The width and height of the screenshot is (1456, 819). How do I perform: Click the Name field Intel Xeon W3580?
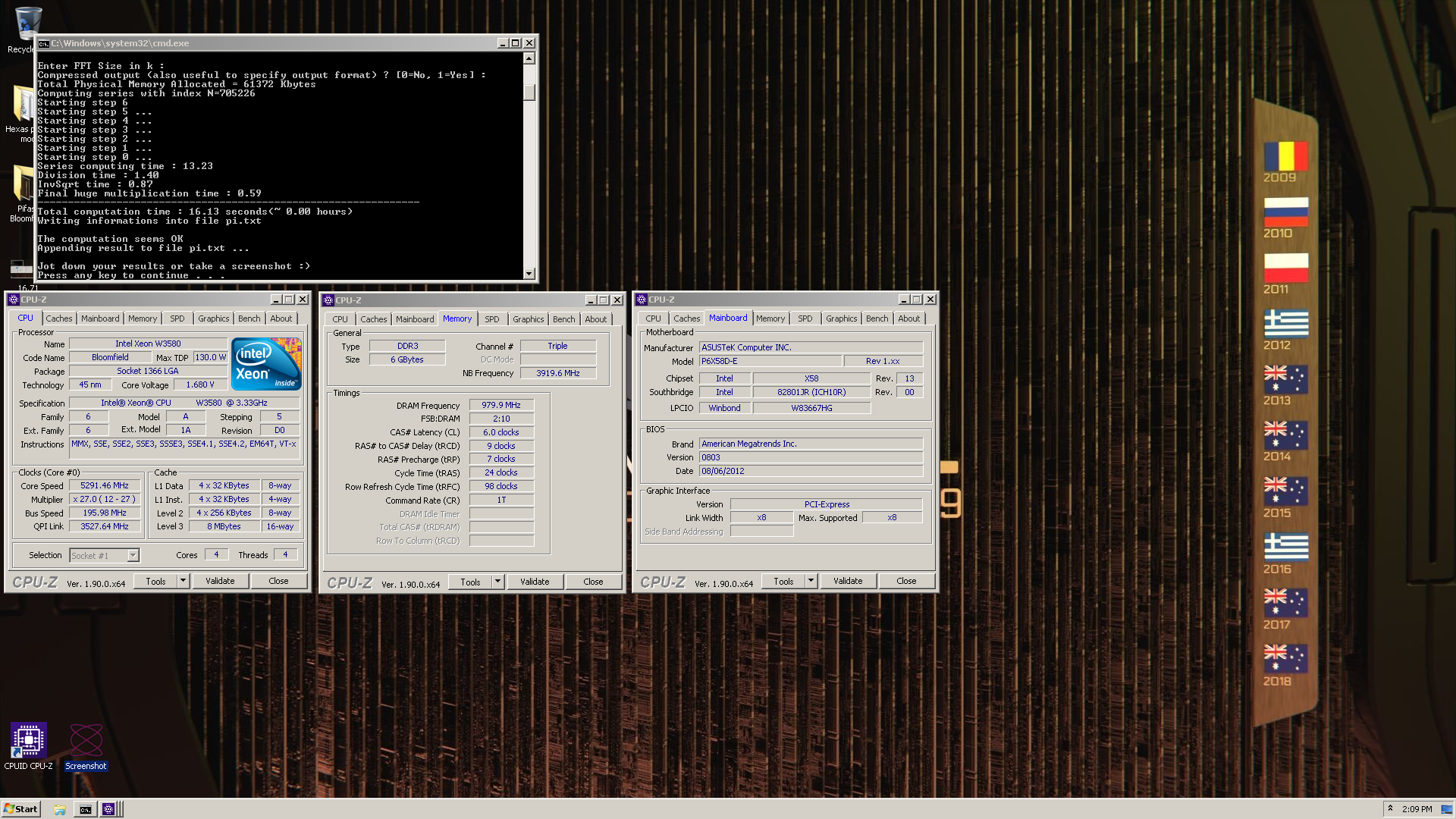[x=148, y=344]
